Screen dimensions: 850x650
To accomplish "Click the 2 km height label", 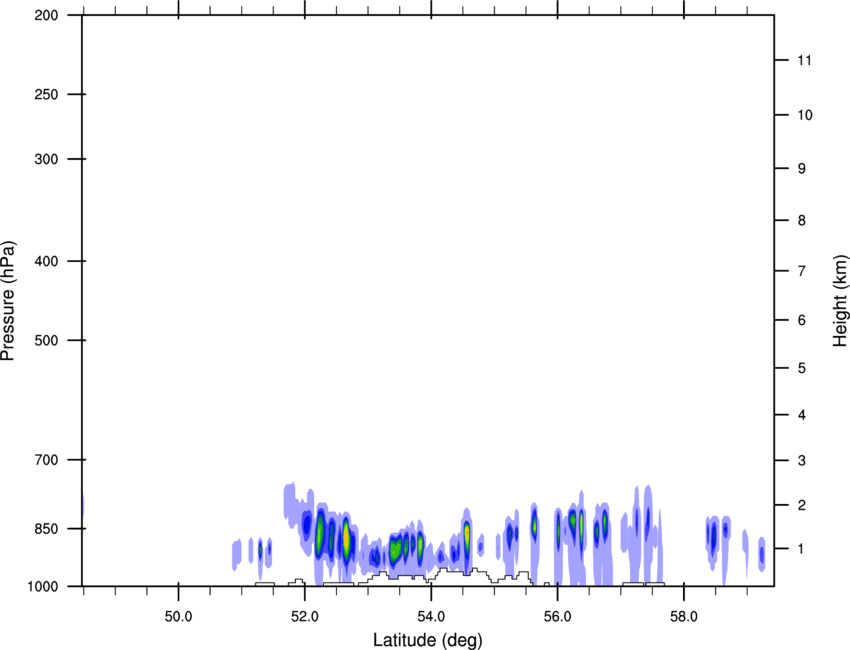I will point(802,505).
